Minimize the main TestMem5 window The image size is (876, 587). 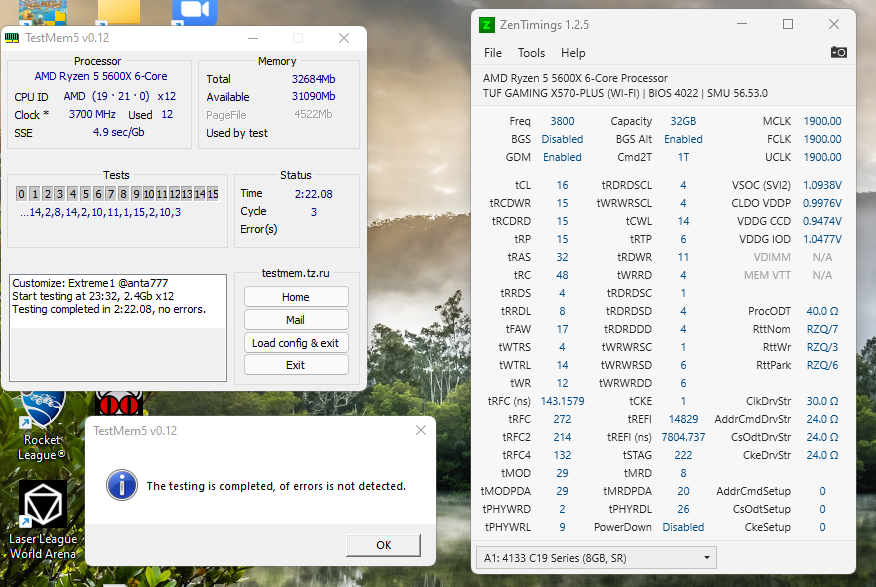(253, 38)
